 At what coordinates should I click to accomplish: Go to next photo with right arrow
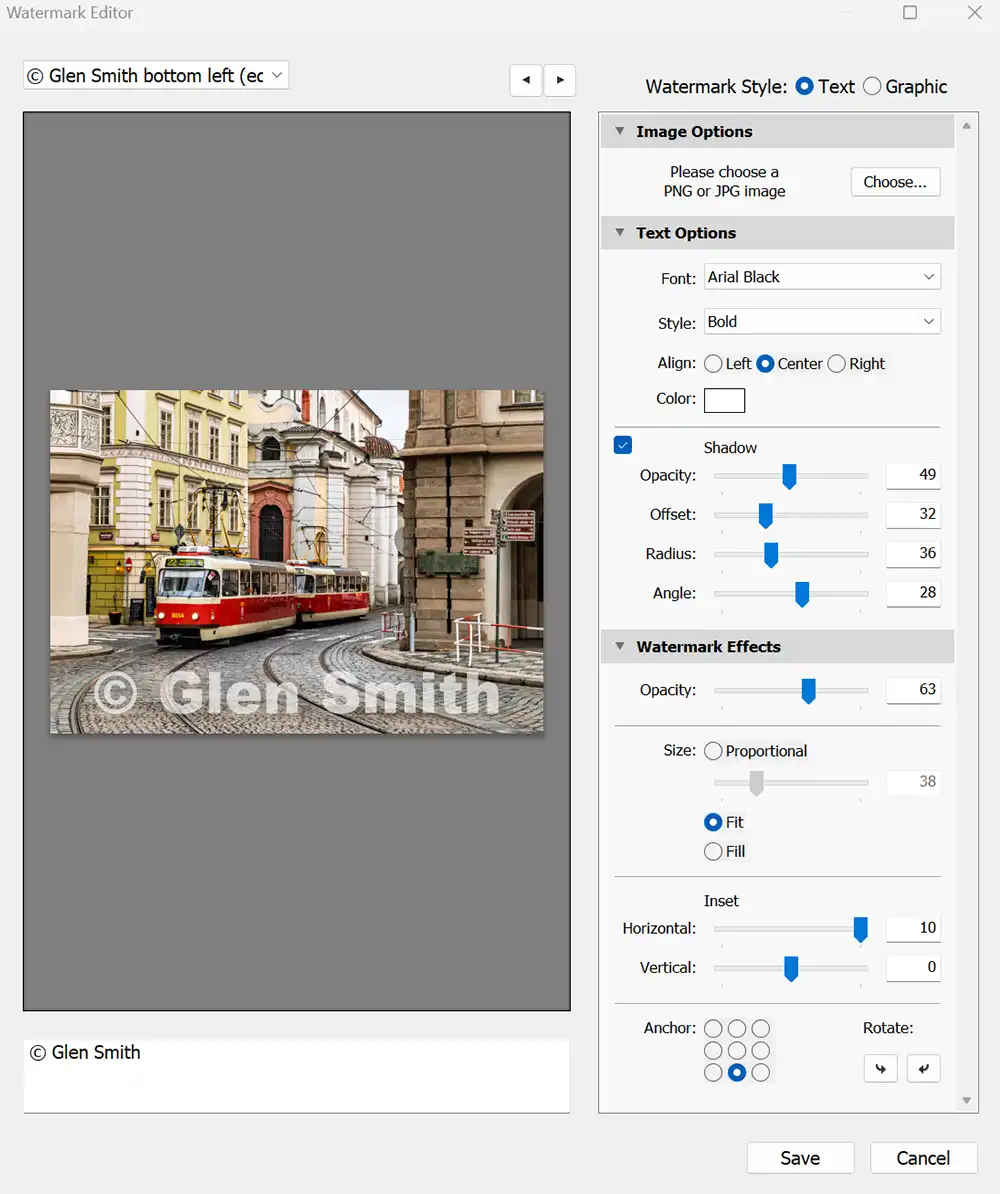click(560, 80)
